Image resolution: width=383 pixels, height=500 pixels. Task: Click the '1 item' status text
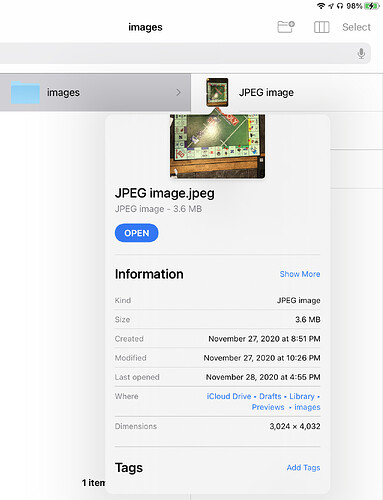93,483
